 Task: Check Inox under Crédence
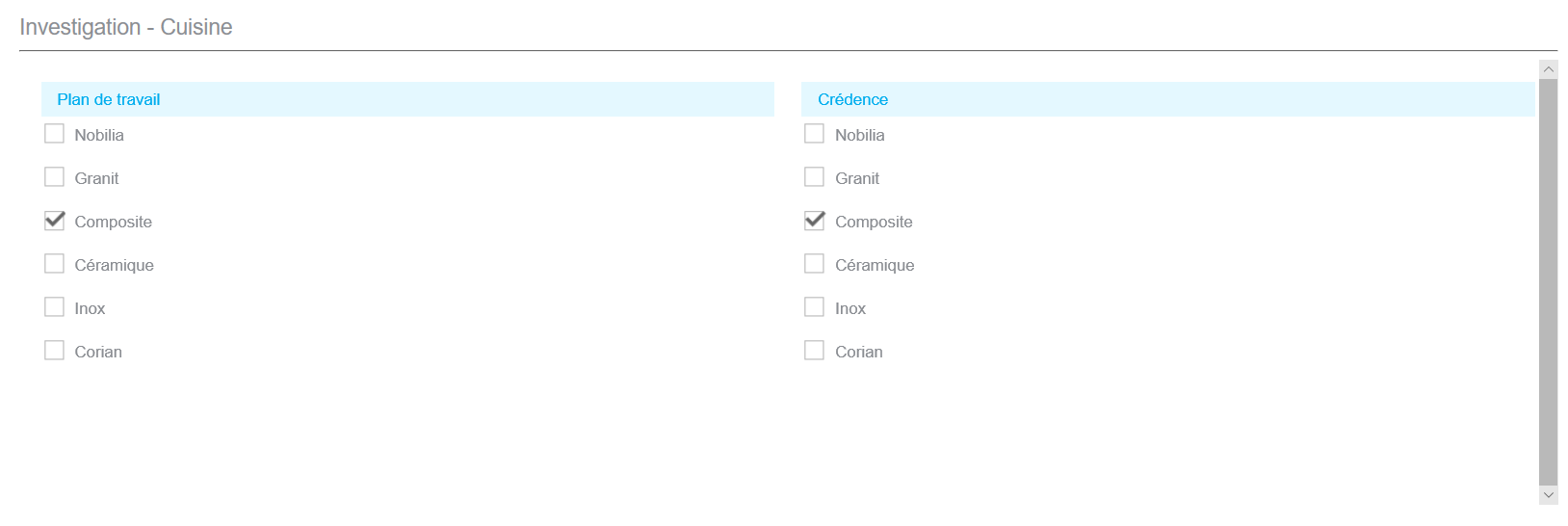[814, 307]
